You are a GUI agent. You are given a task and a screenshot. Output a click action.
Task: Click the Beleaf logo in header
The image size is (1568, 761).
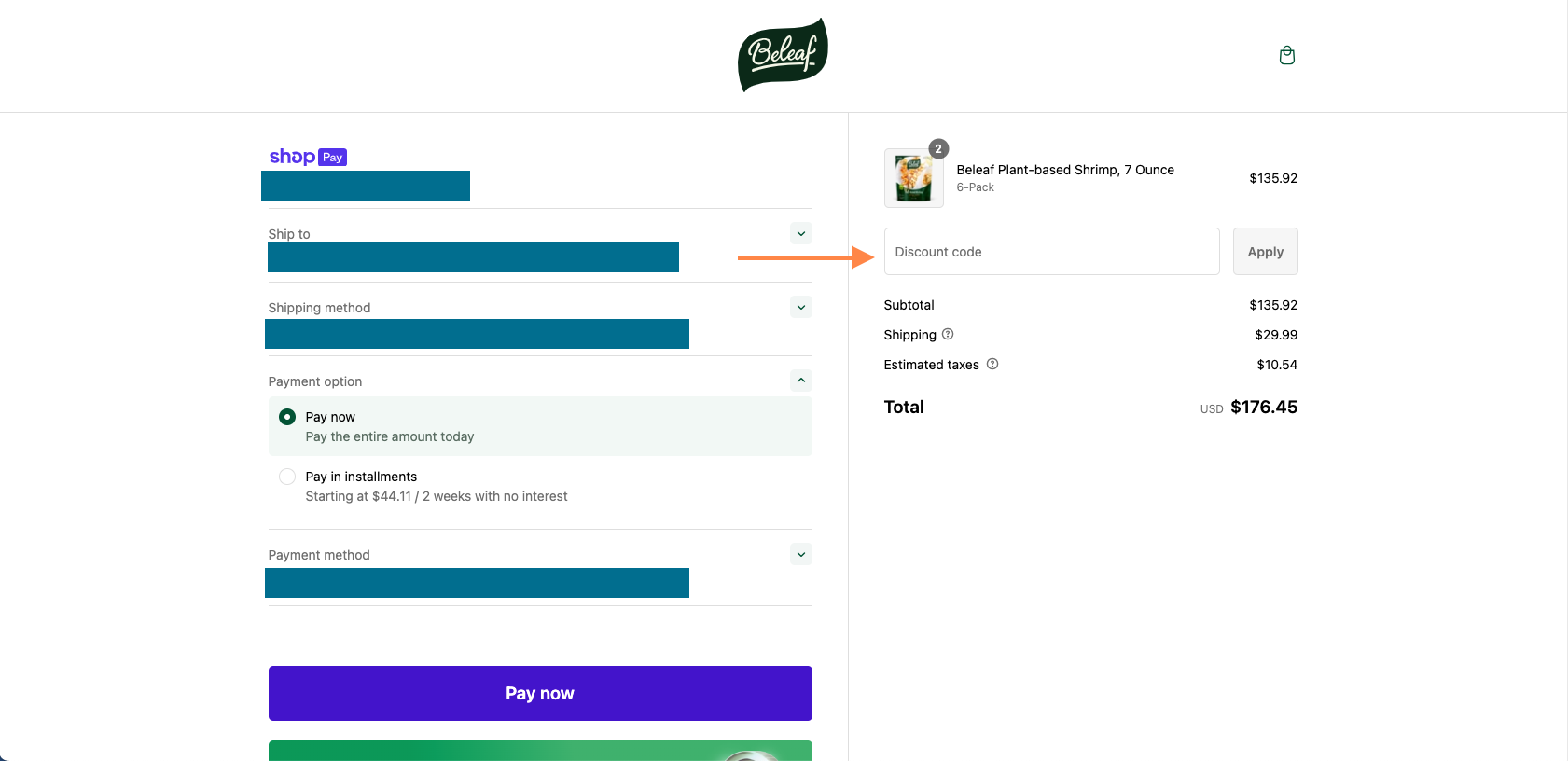pyautogui.click(x=783, y=55)
